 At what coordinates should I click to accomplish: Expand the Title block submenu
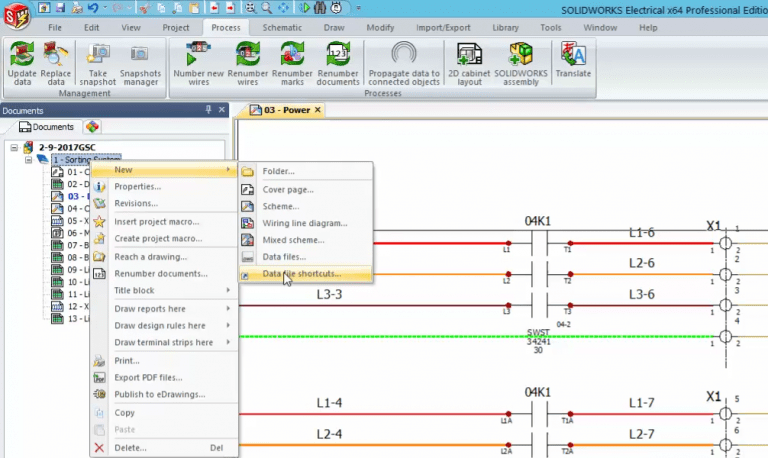pyautogui.click(x=134, y=290)
